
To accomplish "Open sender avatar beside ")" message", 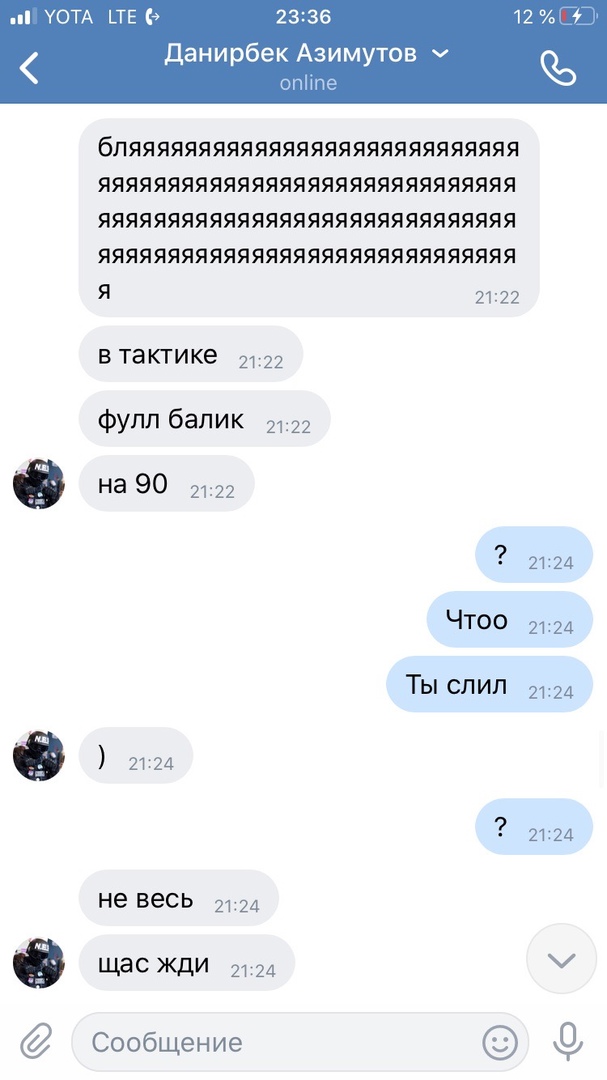I will (39, 756).
